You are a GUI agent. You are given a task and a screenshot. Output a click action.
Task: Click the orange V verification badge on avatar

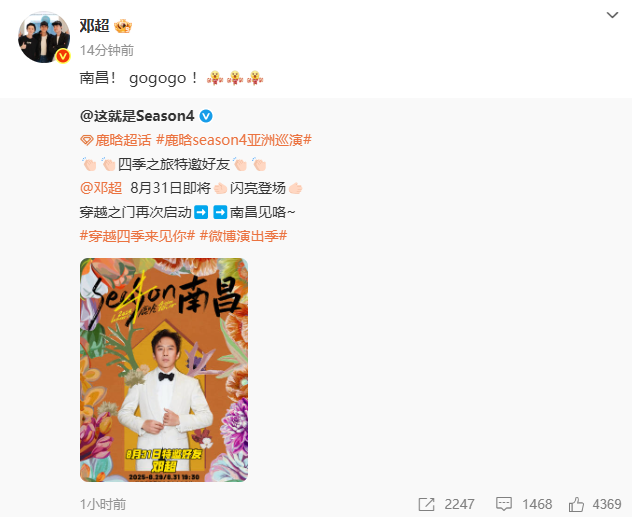click(62, 56)
